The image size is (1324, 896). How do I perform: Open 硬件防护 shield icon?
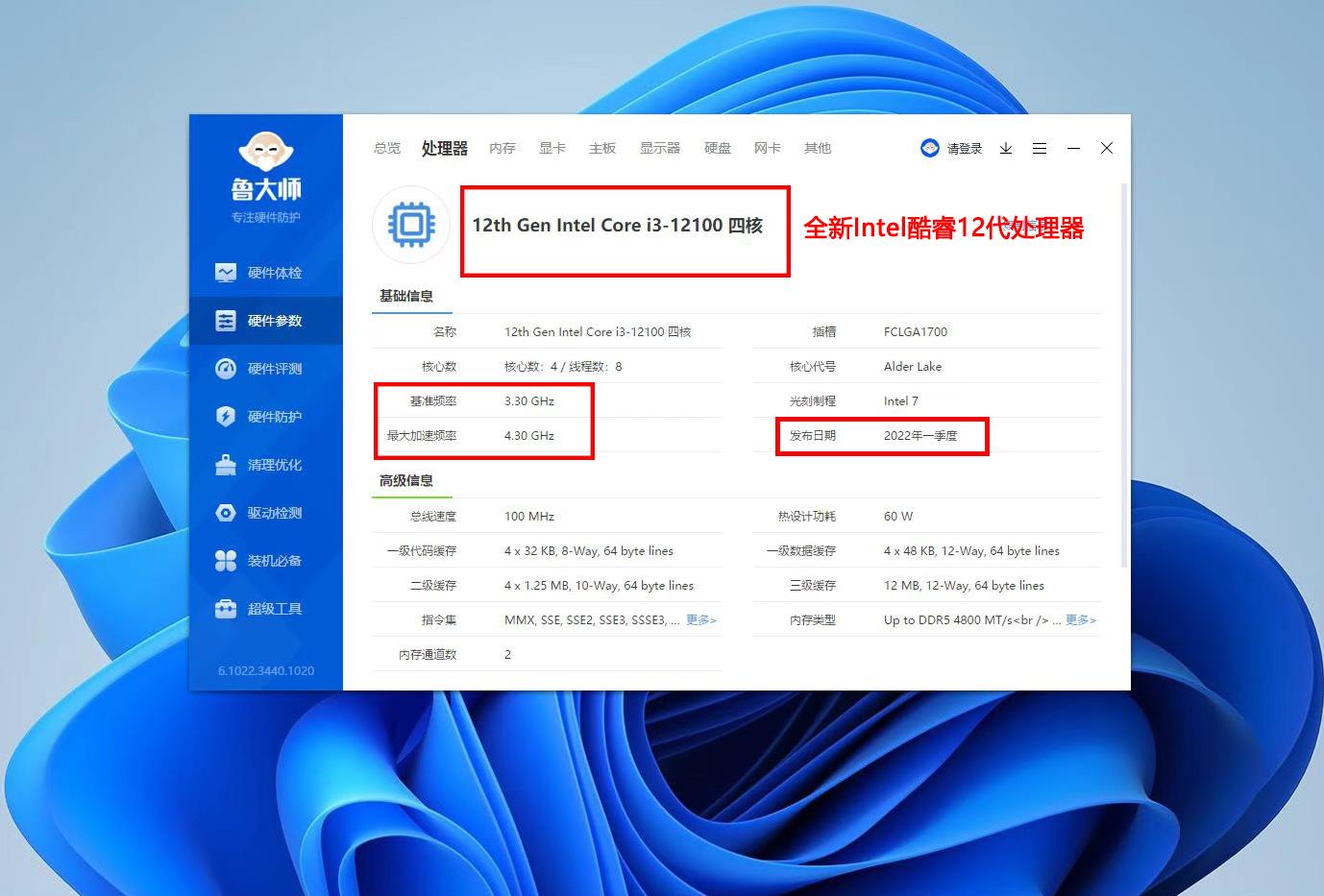tap(226, 417)
